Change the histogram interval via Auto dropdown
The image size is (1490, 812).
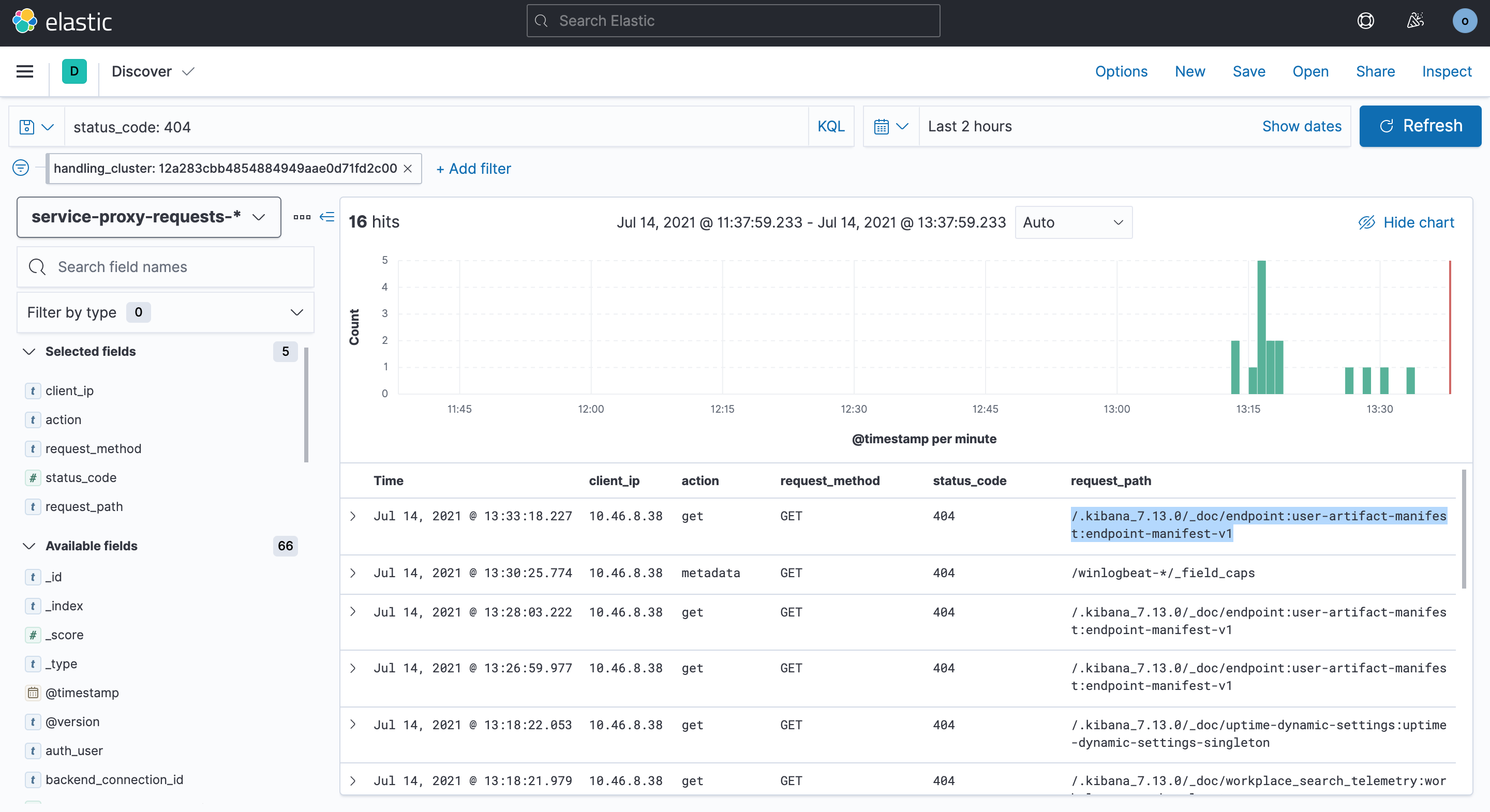pos(1073,222)
